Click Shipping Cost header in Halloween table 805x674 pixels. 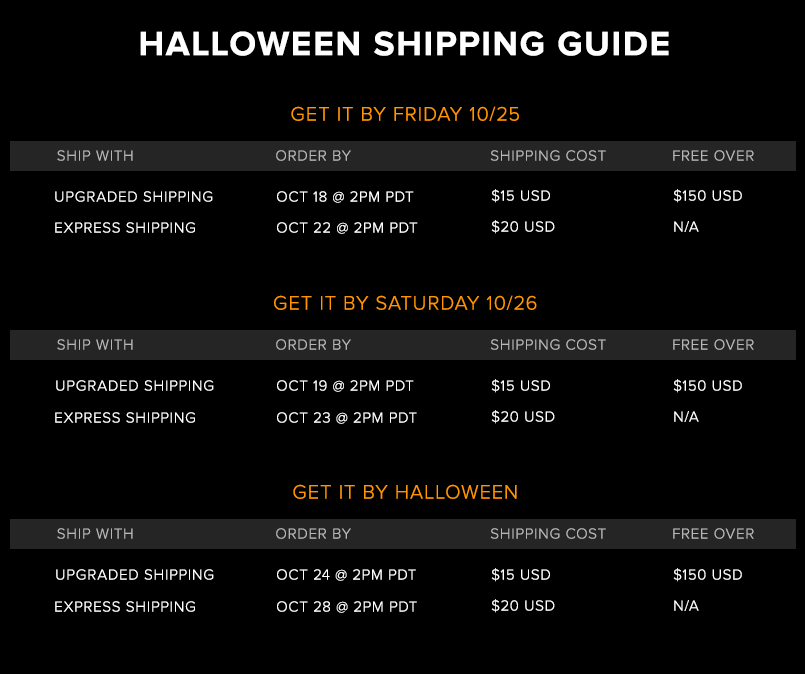coord(548,533)
